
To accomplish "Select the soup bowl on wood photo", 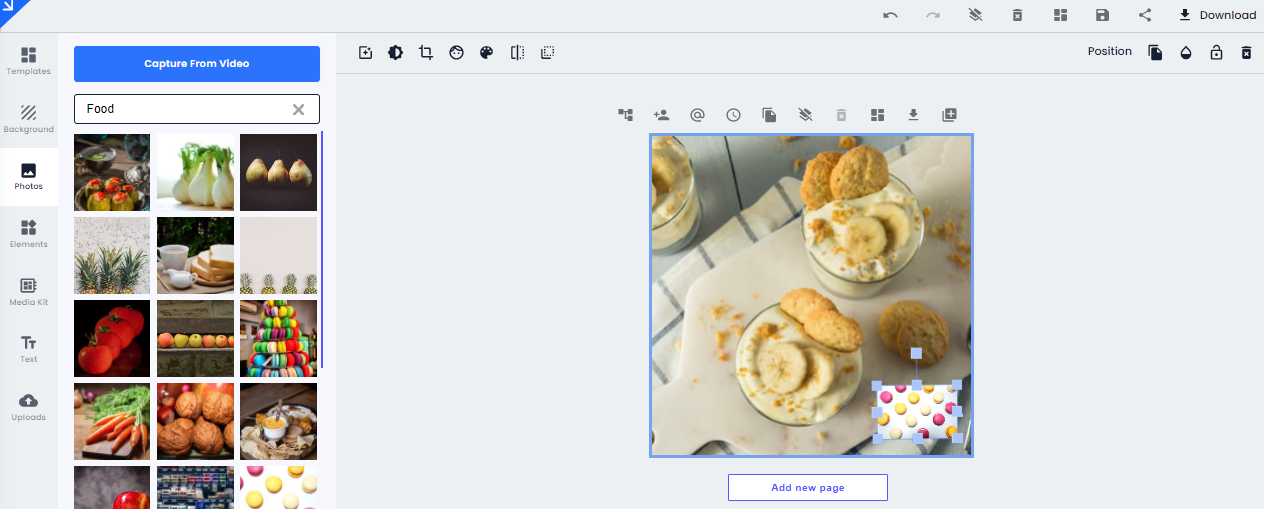I will (x=278, y=421).
